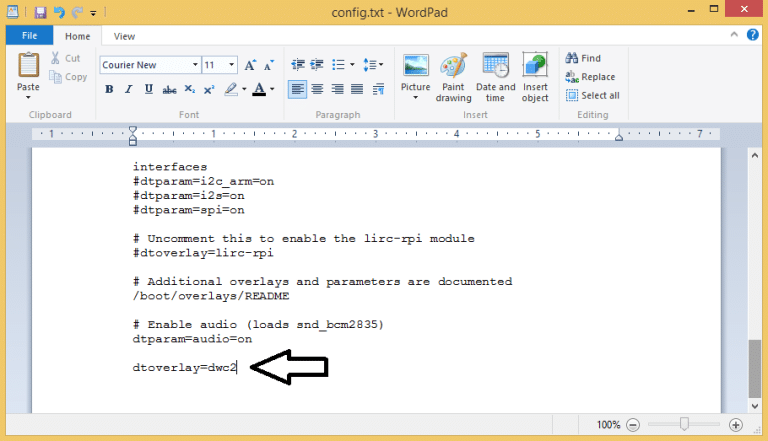Click the Grow font icon
This screenshot has height=441, width=768.
coord(250,65)
